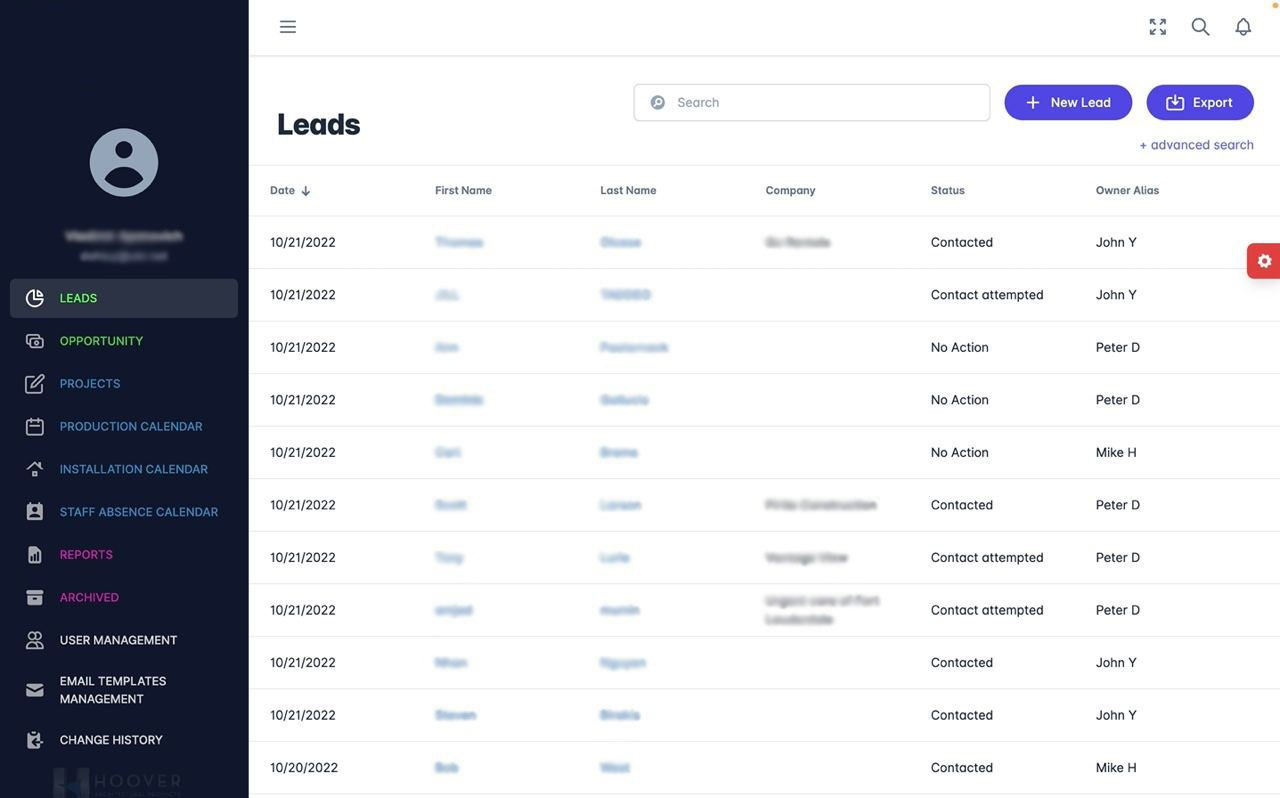Image resolution: width=1280 pixels, height=798 pixels.
Task: Create a New Lead
Action: click(x=1068, y=103)
